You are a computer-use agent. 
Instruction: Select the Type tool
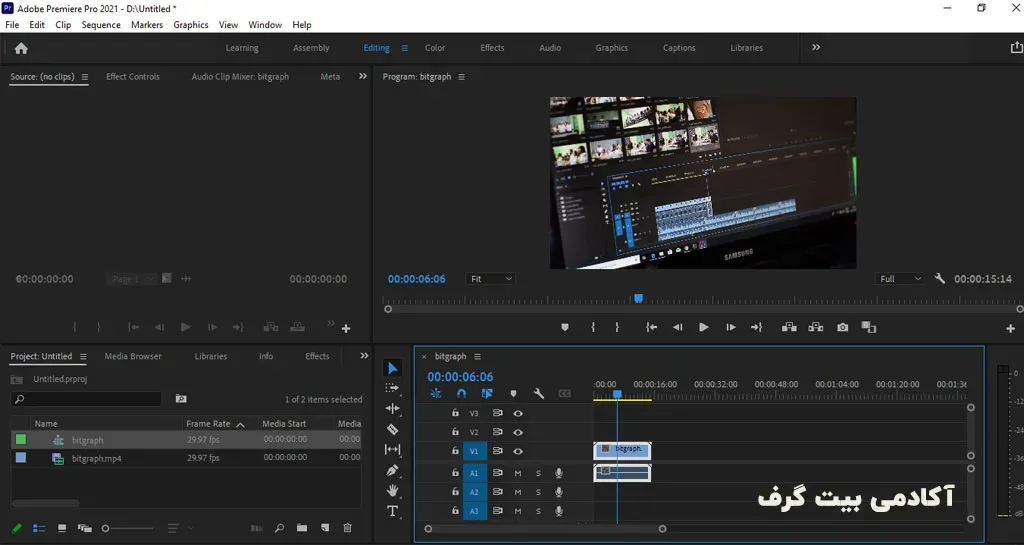point(392,511)
